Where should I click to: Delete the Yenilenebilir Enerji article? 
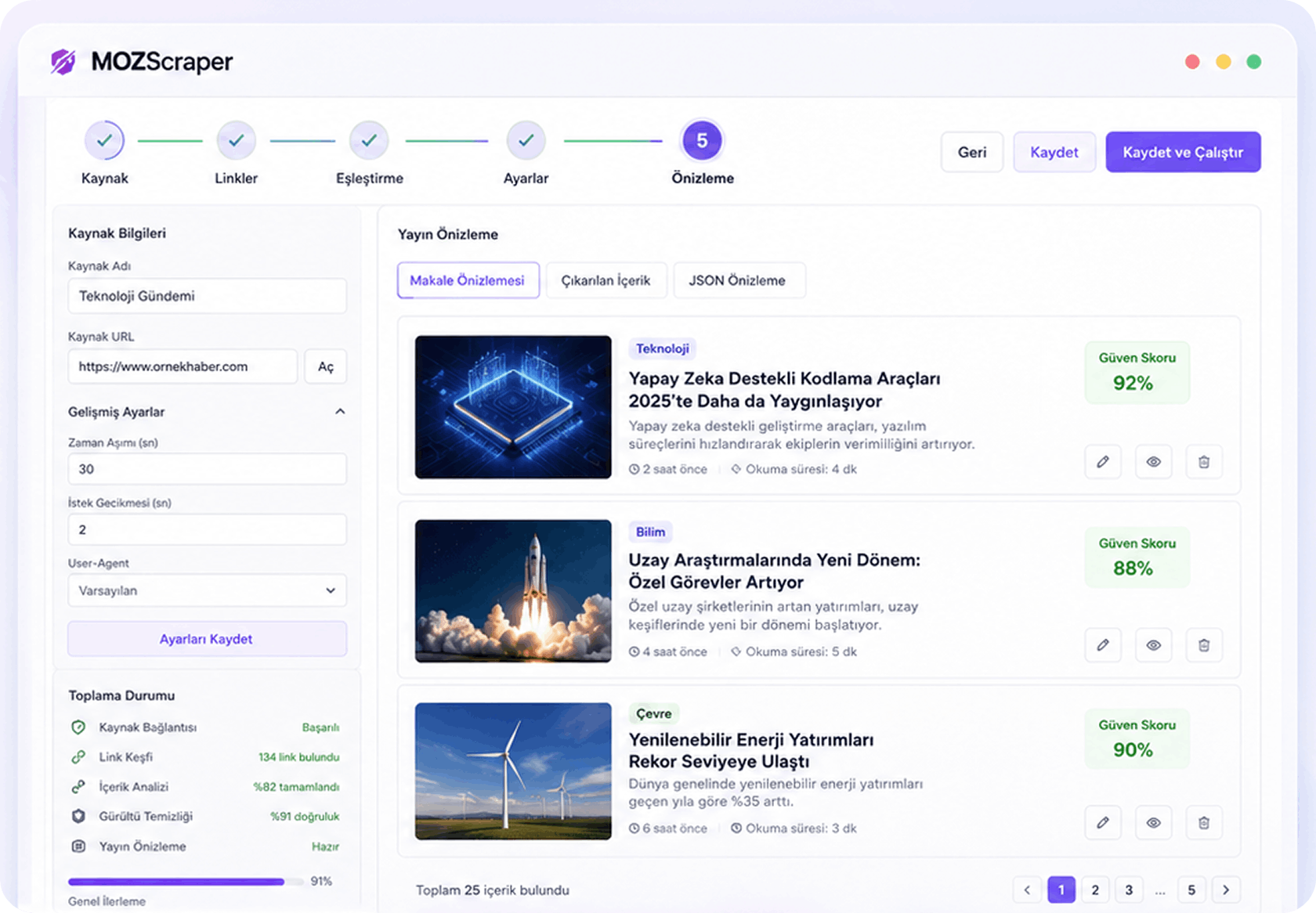coord(1204,823)
